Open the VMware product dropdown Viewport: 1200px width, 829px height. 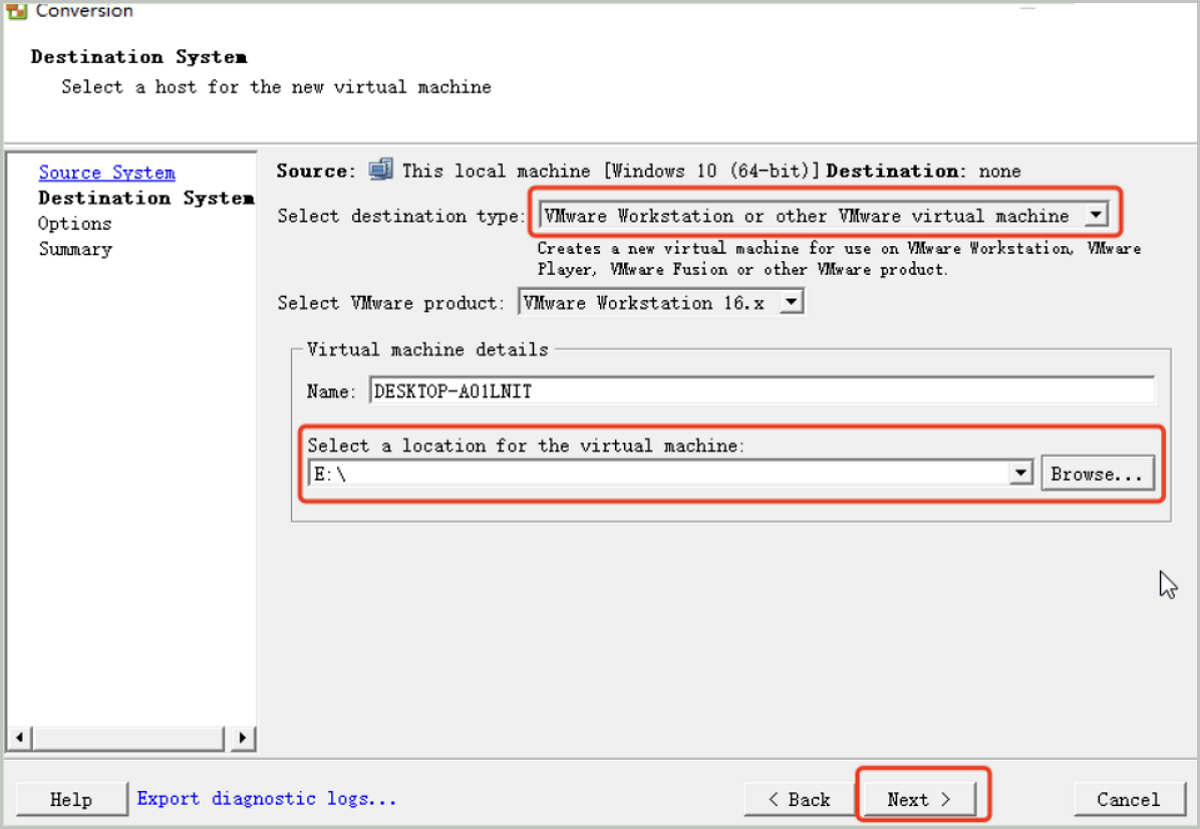(x=791, y=302)
